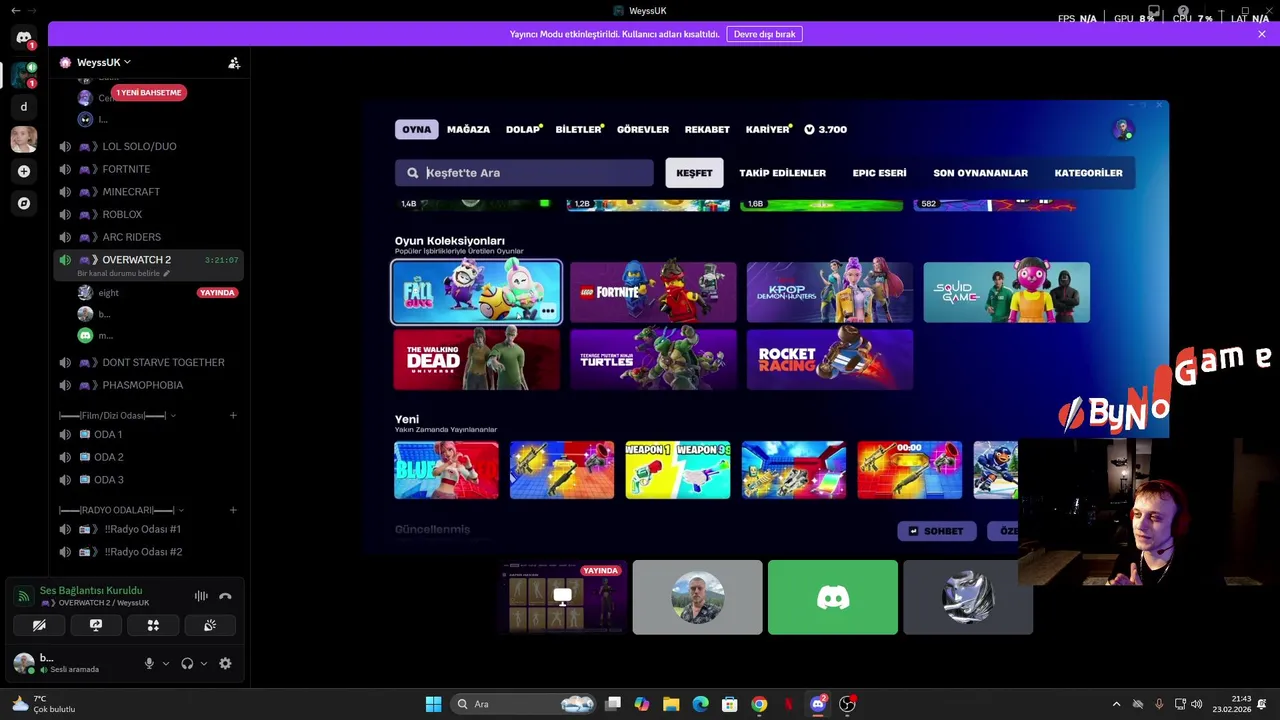Add a new server with plus icon
Screen dimensions: 1280x720
tap(24, 171)
